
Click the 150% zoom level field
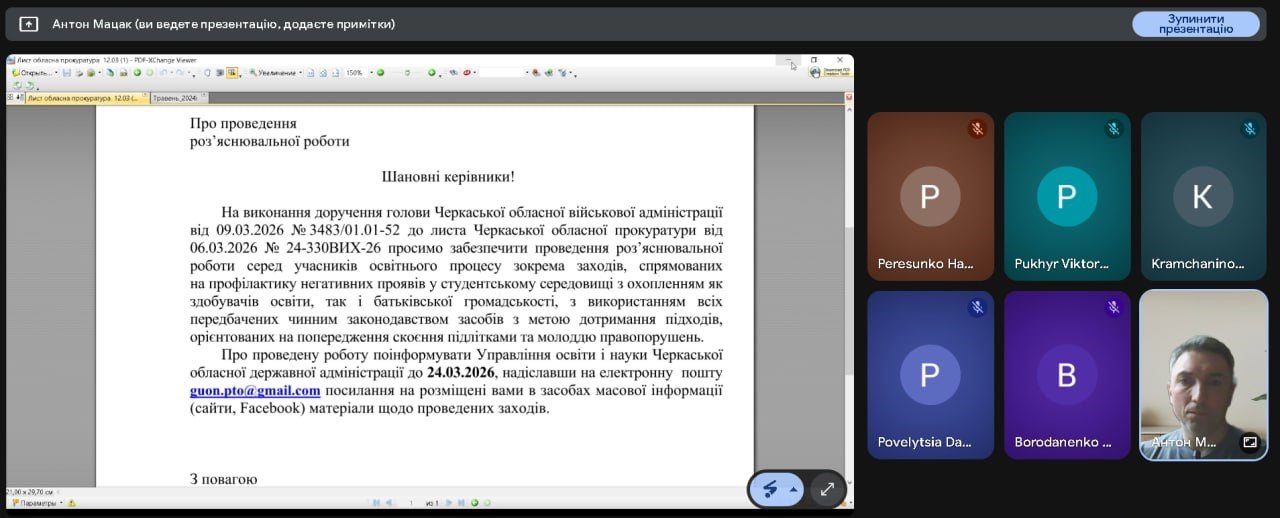click(357, 73)
